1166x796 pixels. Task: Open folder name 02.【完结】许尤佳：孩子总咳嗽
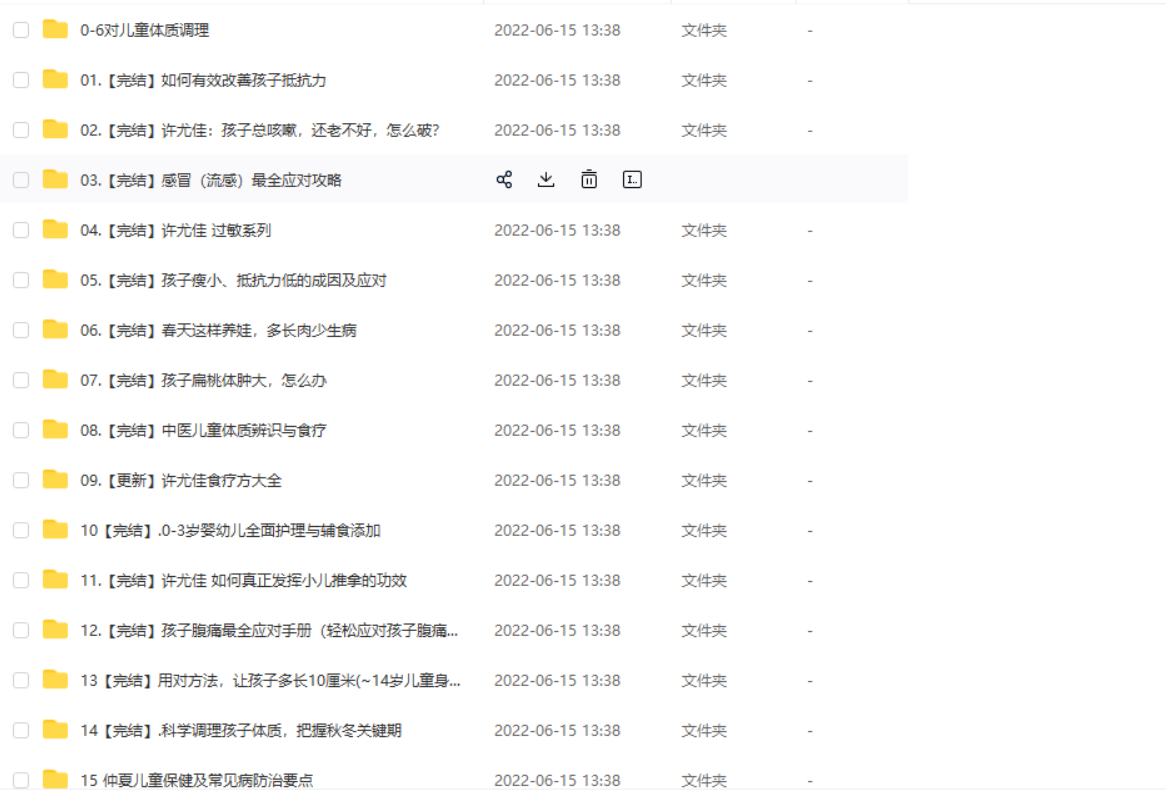tap(260, 130)
